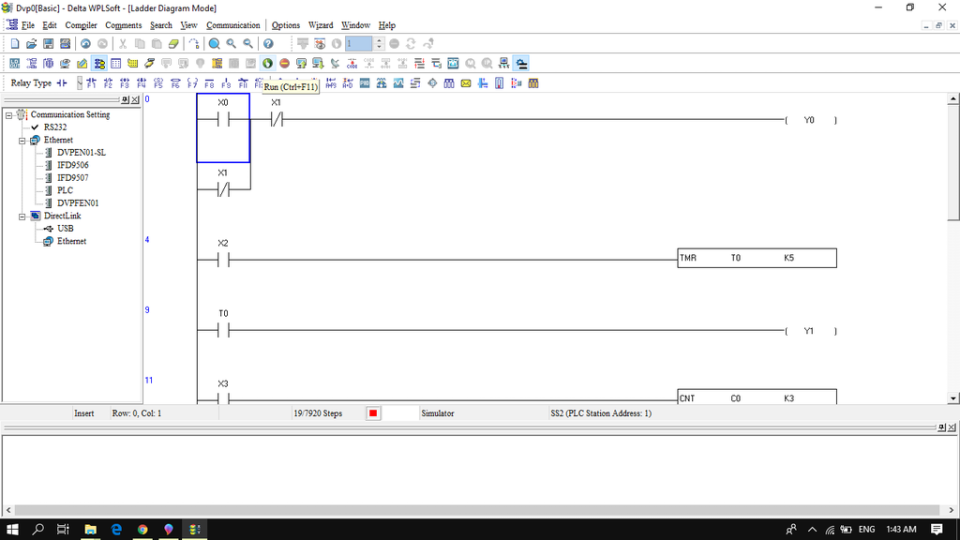This screenshot has height=540, width=960.
Task: Open File Explorer from taskbar
Action: coord(91,529)
